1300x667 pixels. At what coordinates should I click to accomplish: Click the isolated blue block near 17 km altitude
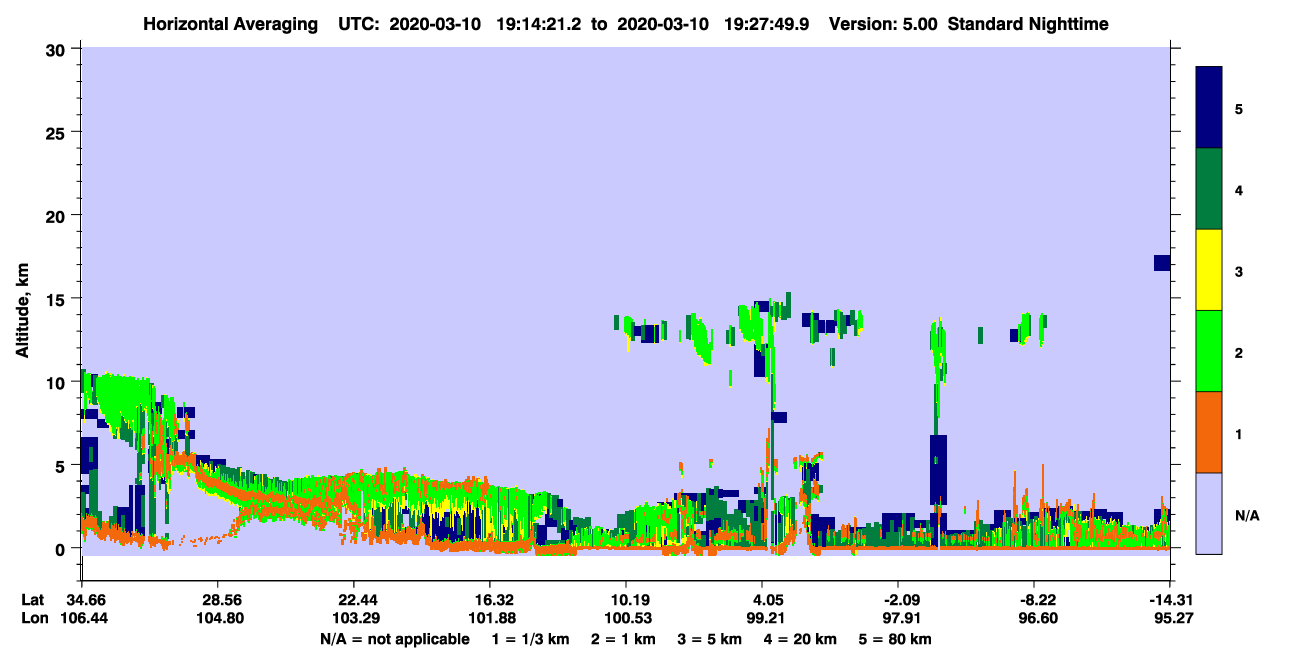(1162, 263)
